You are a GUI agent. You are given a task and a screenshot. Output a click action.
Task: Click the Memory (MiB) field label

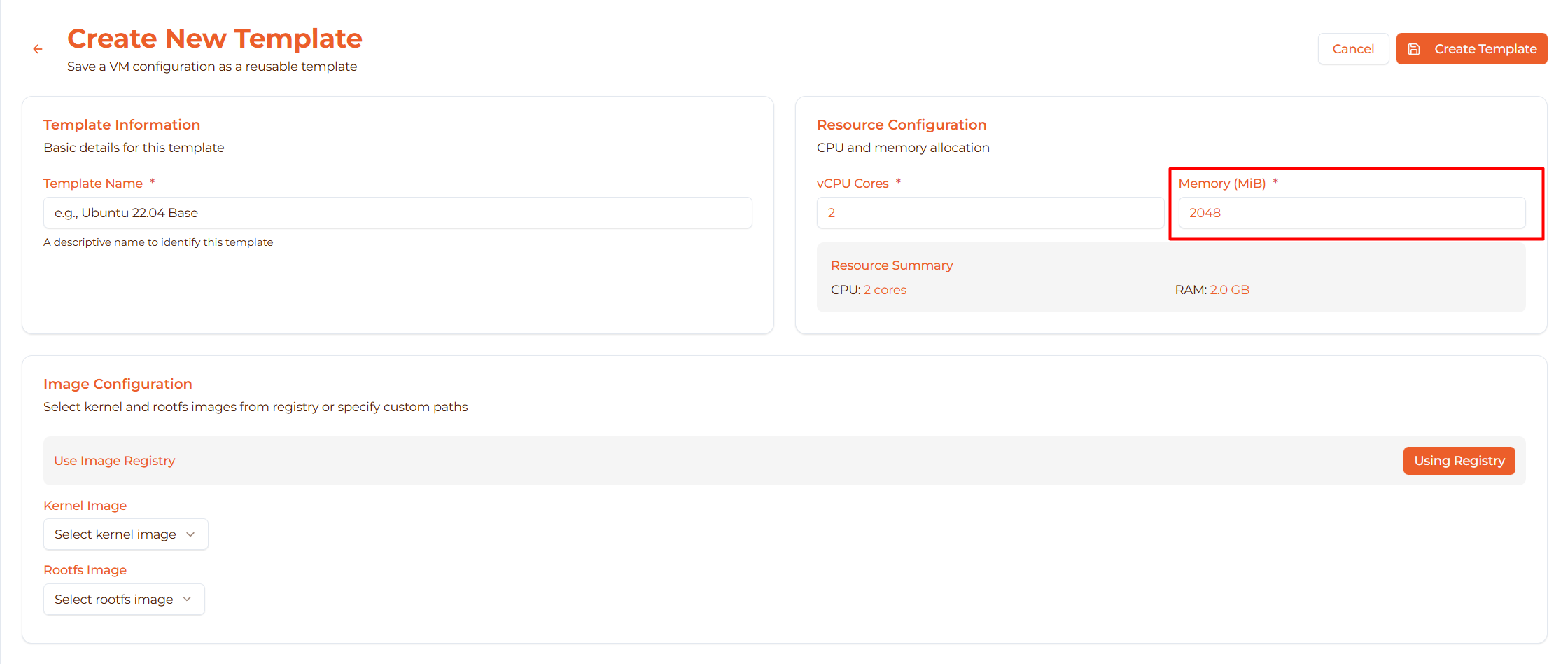[1221, 184]
